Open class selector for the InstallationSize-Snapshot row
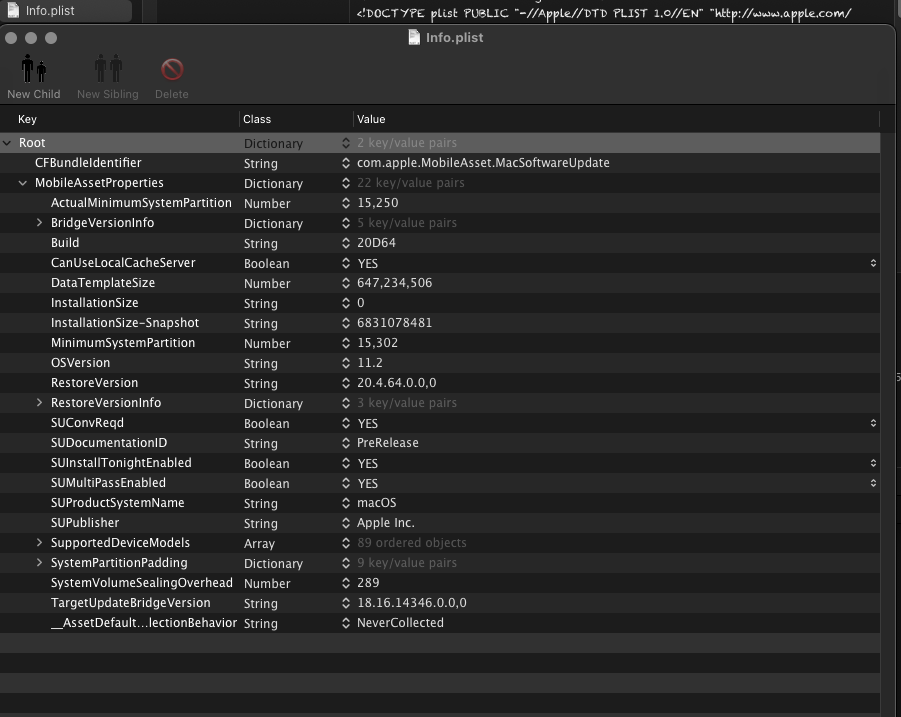 [x=345, y=323]
